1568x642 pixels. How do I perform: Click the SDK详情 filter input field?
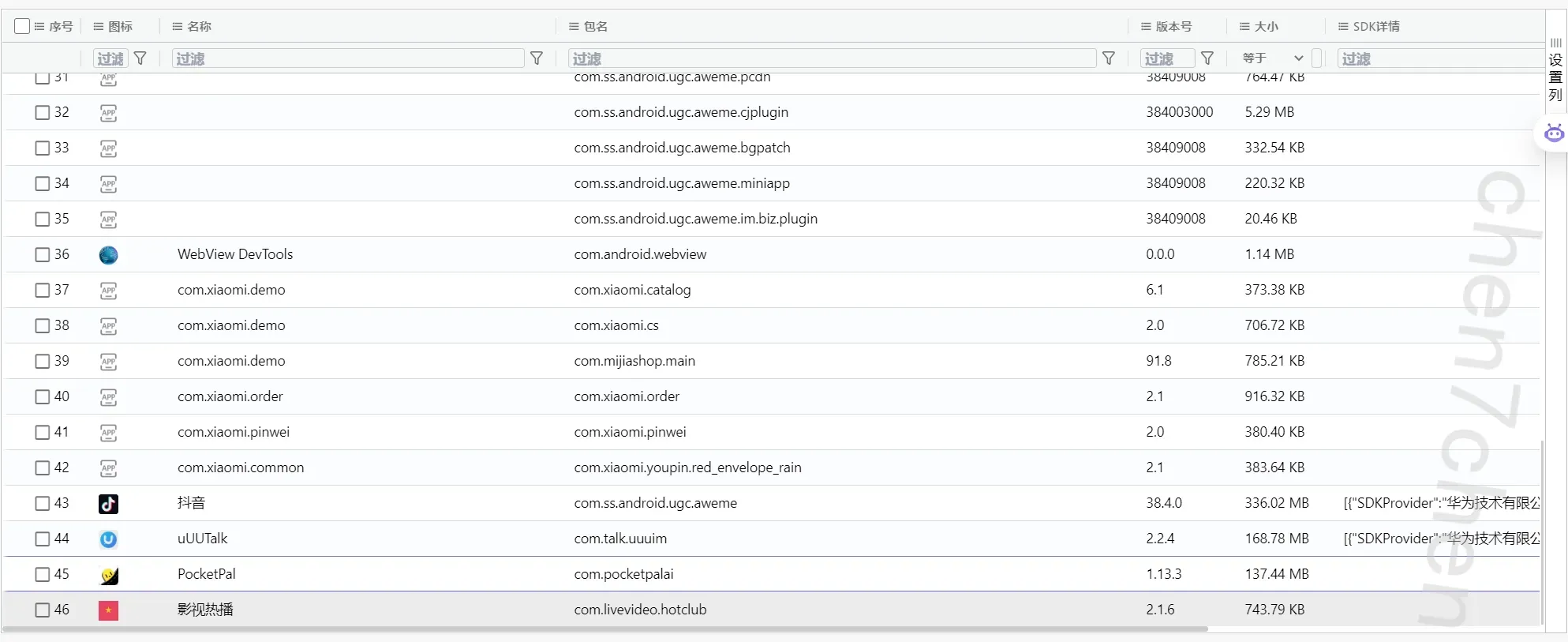1439,58
